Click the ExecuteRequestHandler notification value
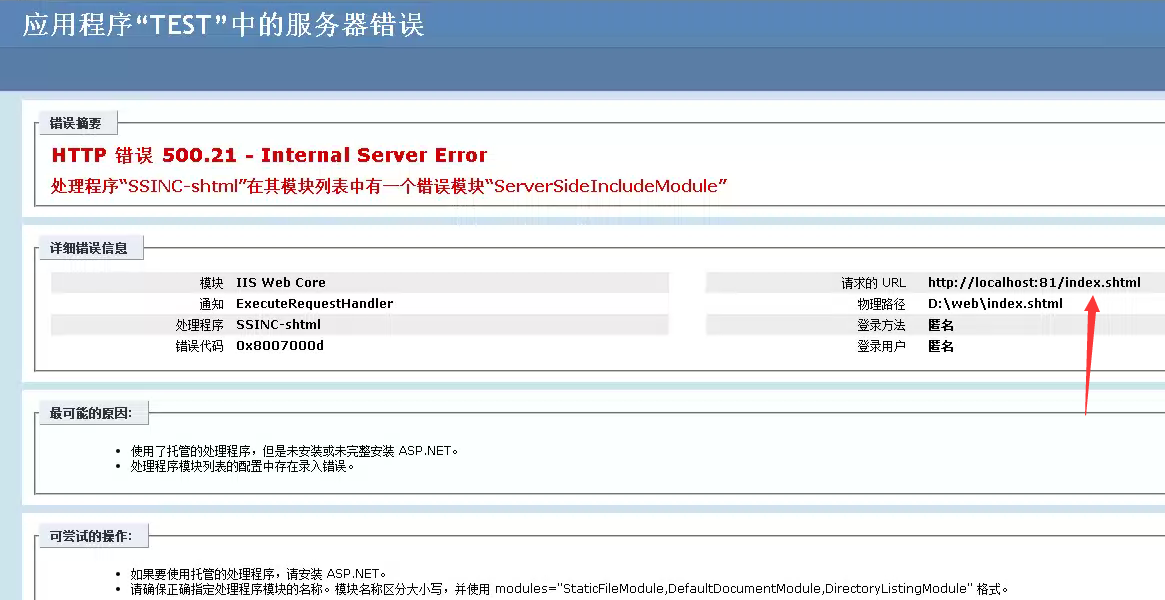1165x600 pixels. coord(314,304)
